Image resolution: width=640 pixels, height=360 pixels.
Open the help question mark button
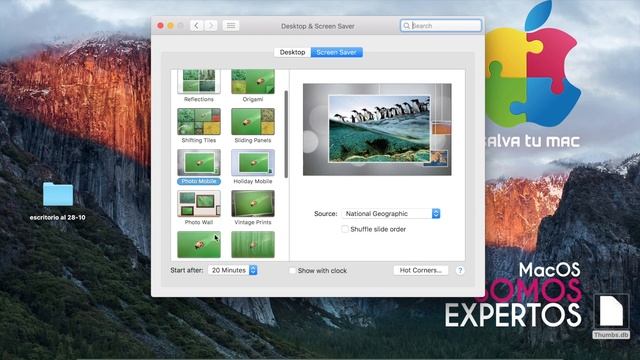(460, 270)
